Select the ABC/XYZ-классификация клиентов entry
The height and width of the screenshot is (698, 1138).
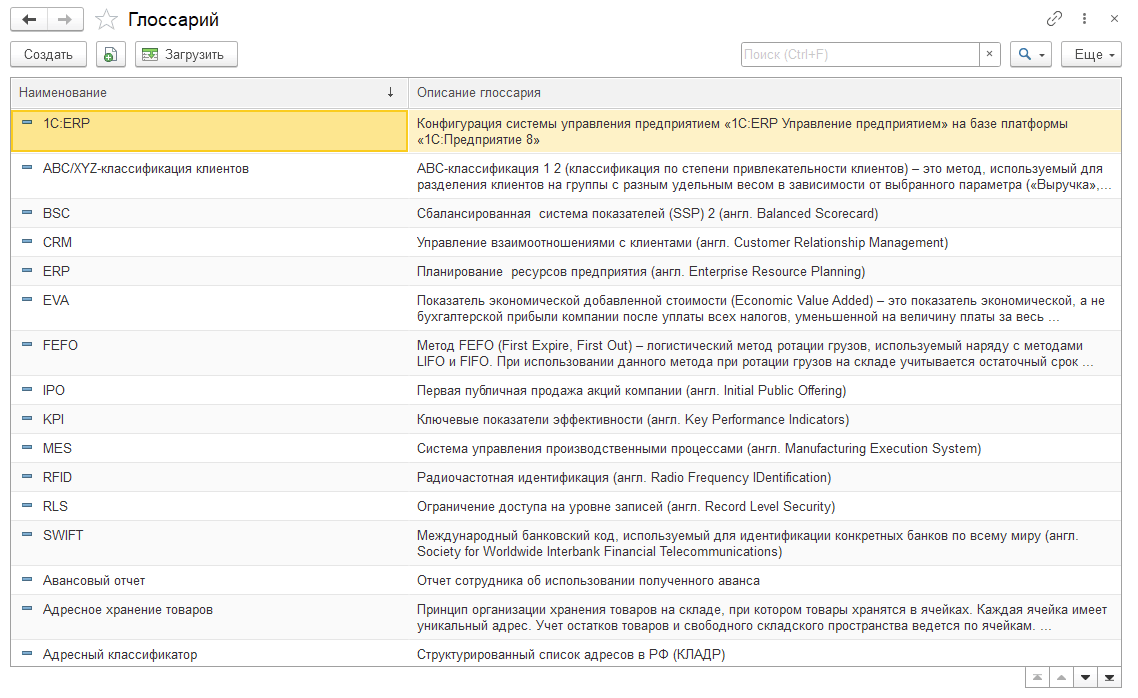[x=145, y=169]
